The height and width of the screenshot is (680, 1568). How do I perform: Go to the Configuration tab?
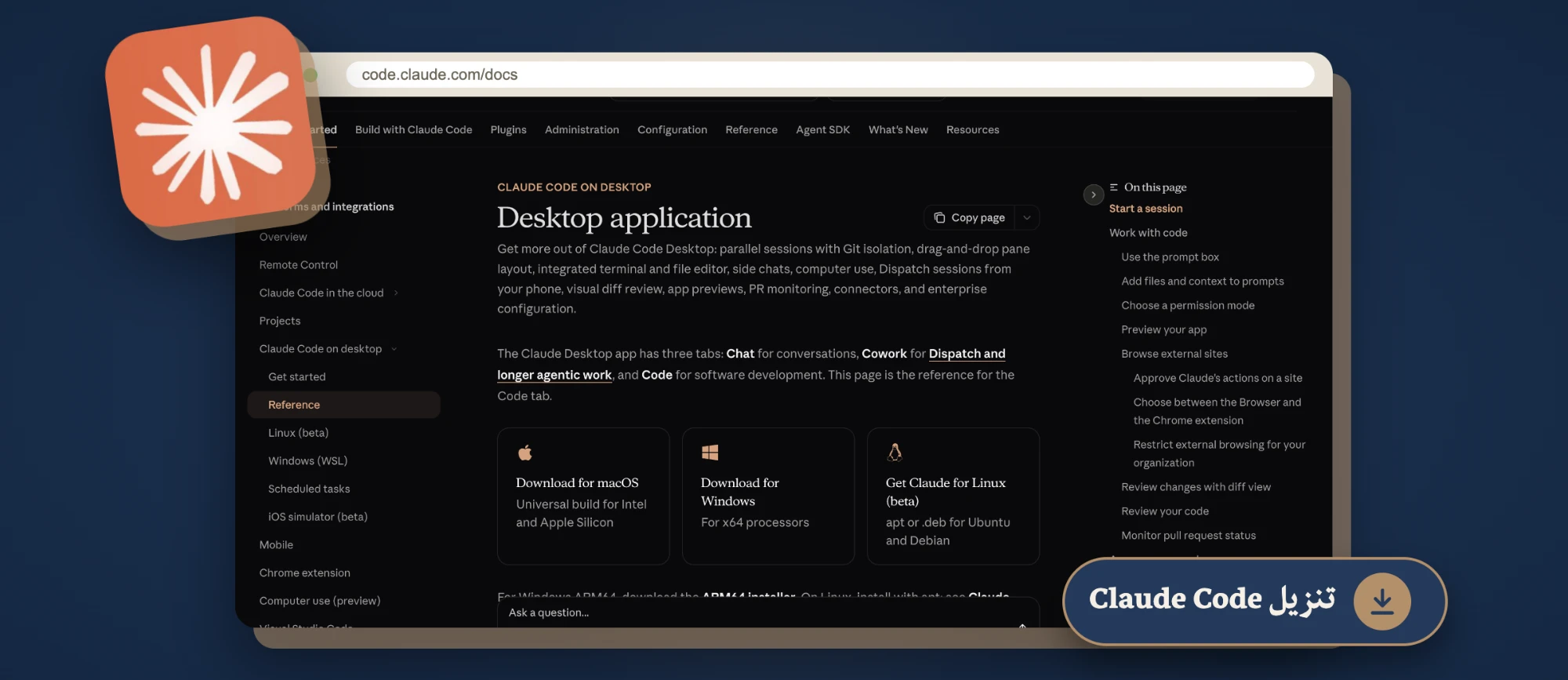(672, 129)
